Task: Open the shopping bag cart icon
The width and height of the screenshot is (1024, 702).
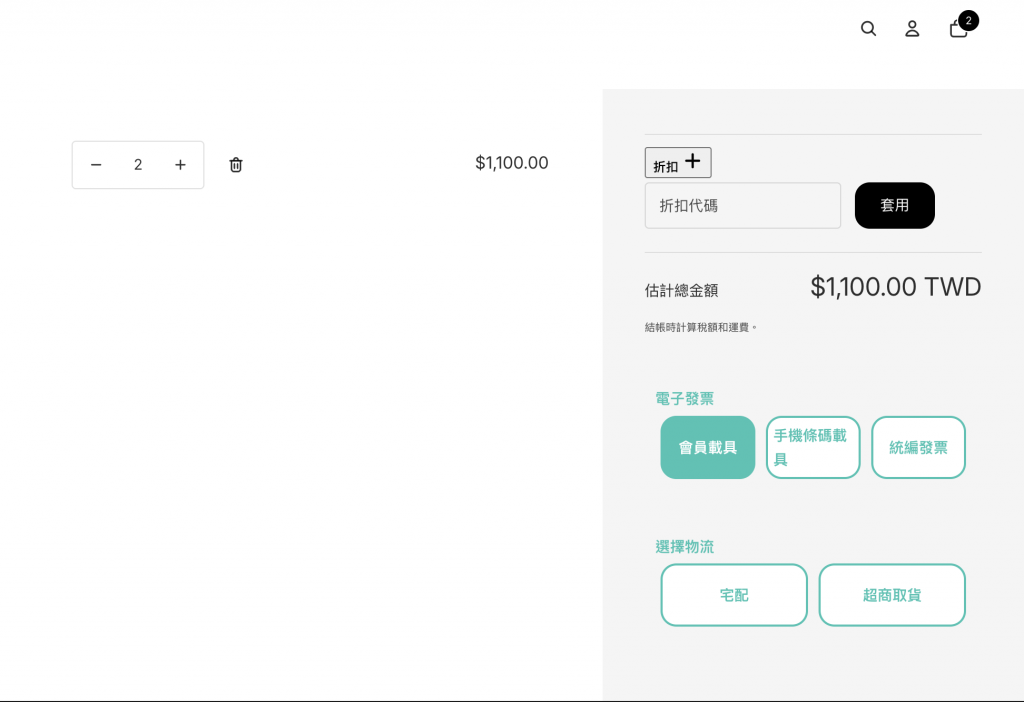Action: 957,29
